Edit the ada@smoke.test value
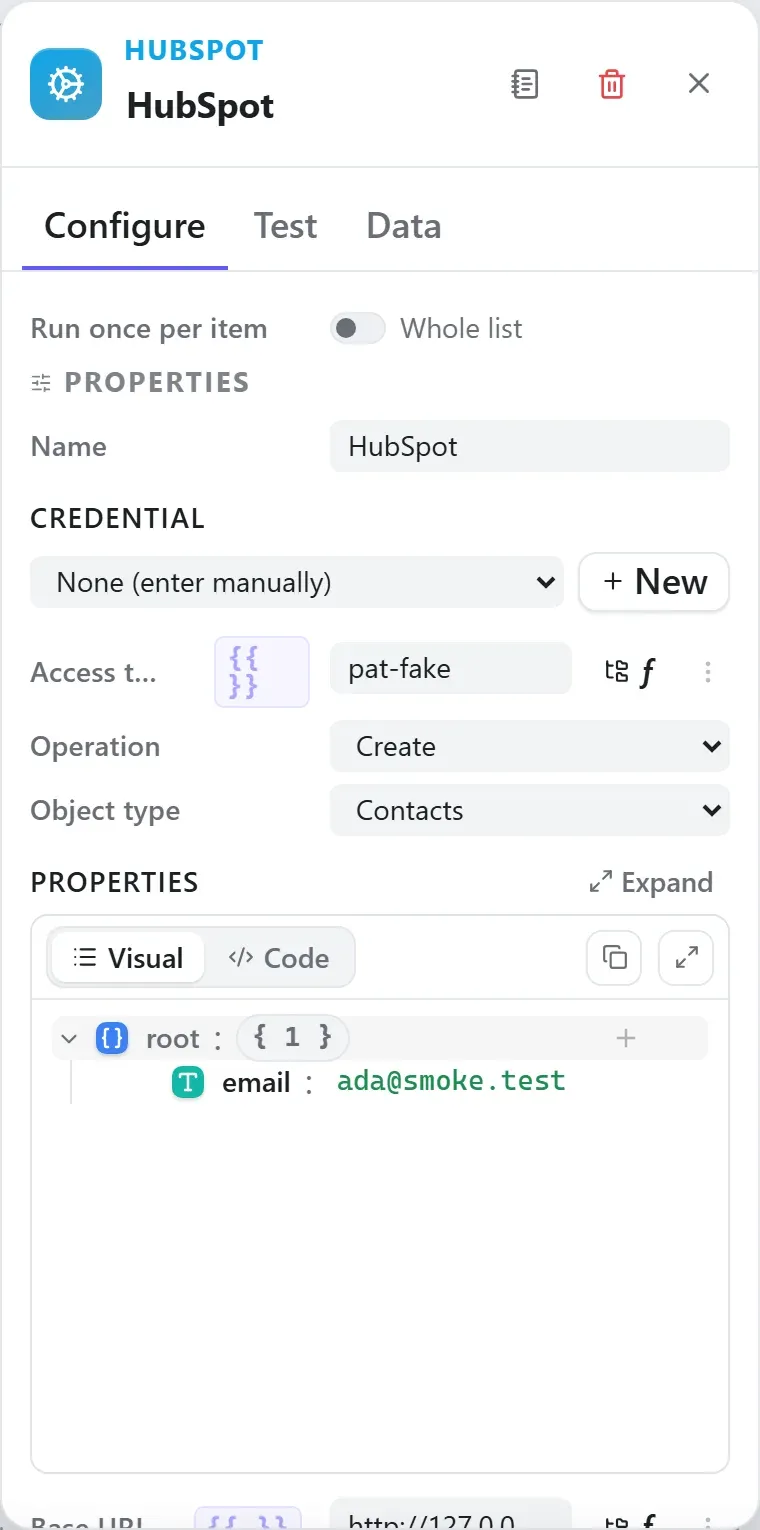This screenshot has width=760, height=1530. (x=451, y=1081)
